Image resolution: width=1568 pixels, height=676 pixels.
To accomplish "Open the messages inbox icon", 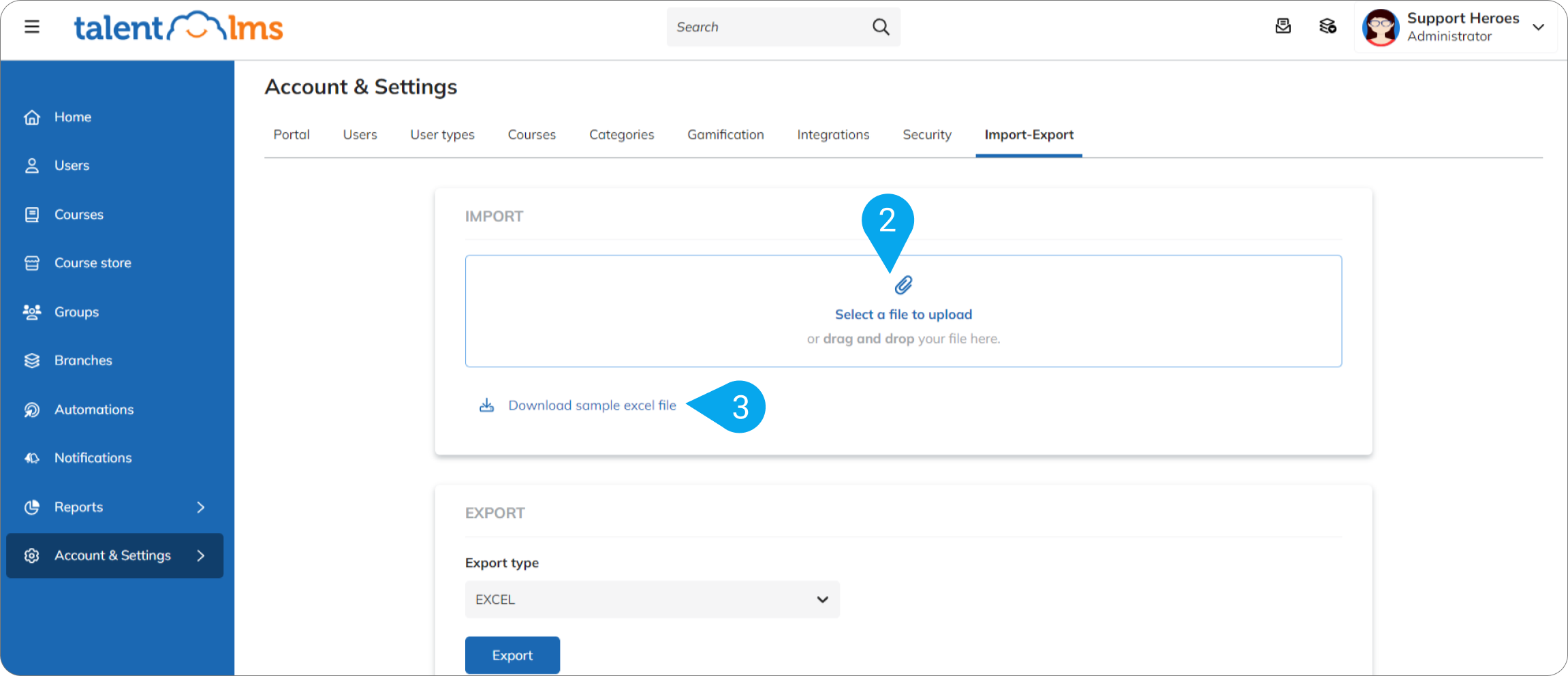I will (x=1283, y=27).
